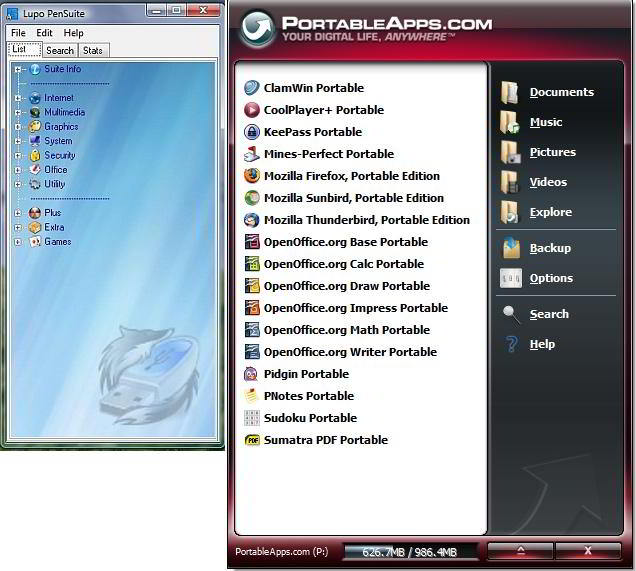The height and width of the screenshot is (571, 636).
Task: Expand the Extra tree node
Action: pyautogui.click(x=17, y=228)
